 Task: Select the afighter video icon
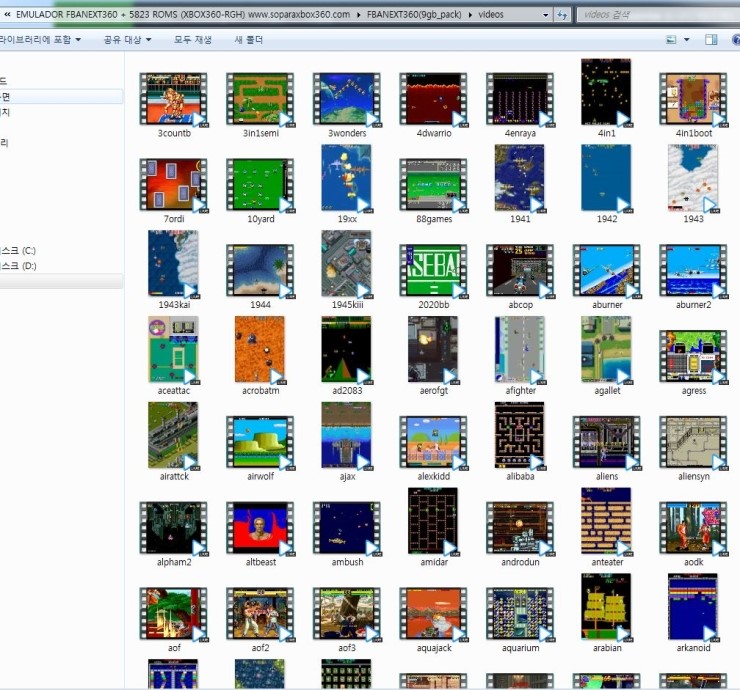point(520,350)
